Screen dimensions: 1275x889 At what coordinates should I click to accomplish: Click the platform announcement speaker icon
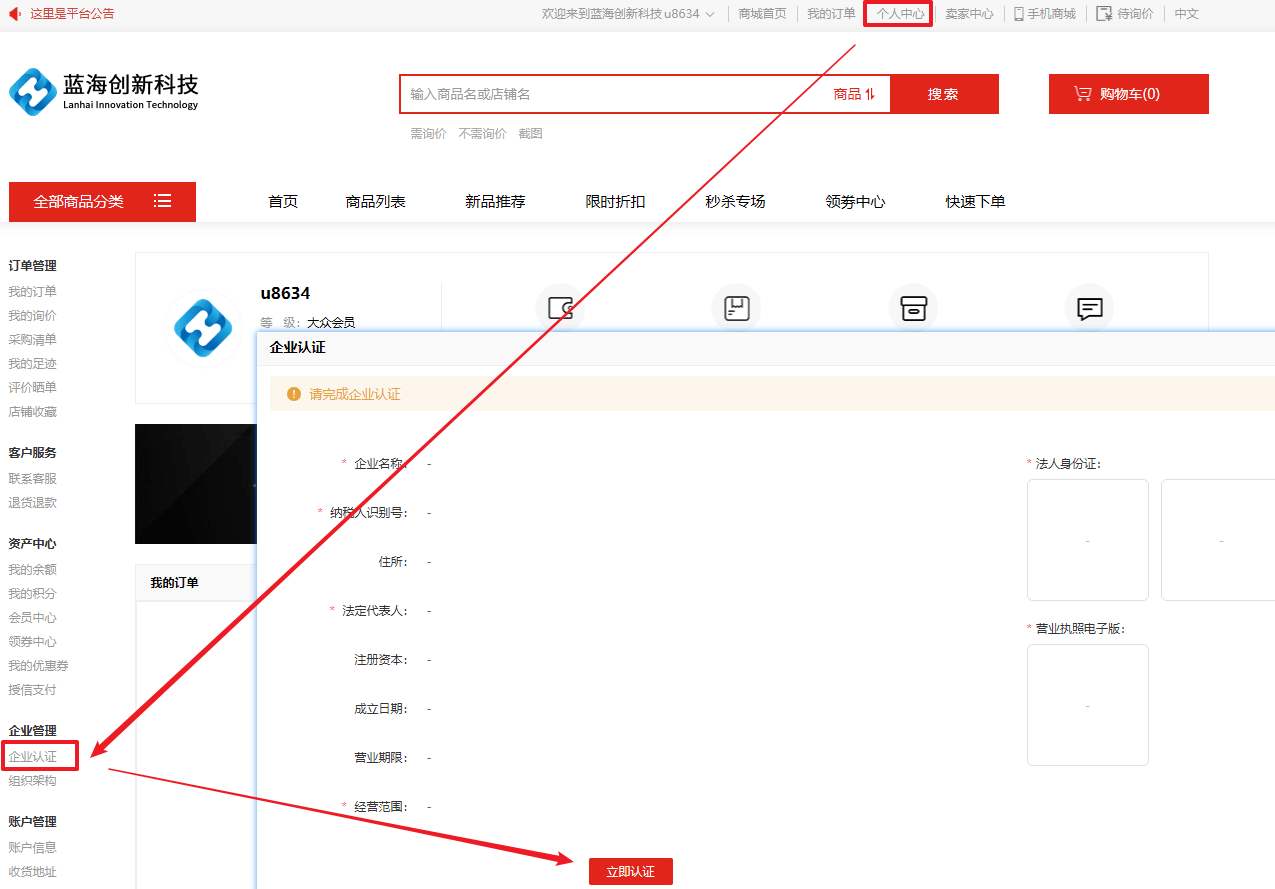(x=14, y=14)
